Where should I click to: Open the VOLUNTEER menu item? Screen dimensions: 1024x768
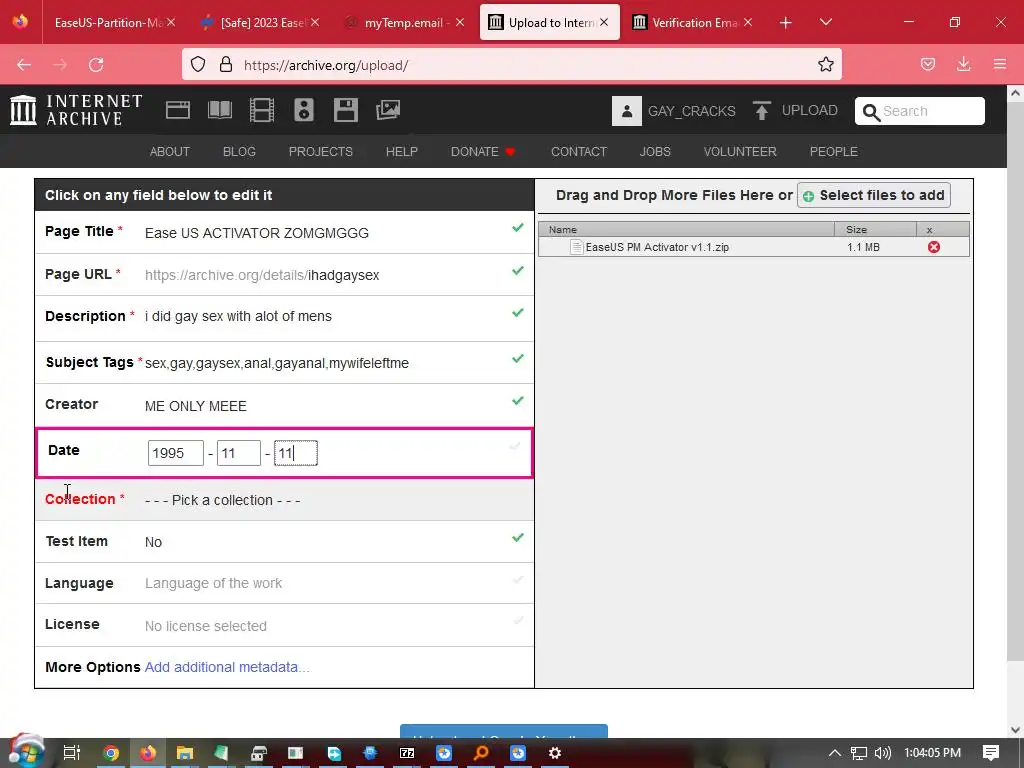[740, 152]
